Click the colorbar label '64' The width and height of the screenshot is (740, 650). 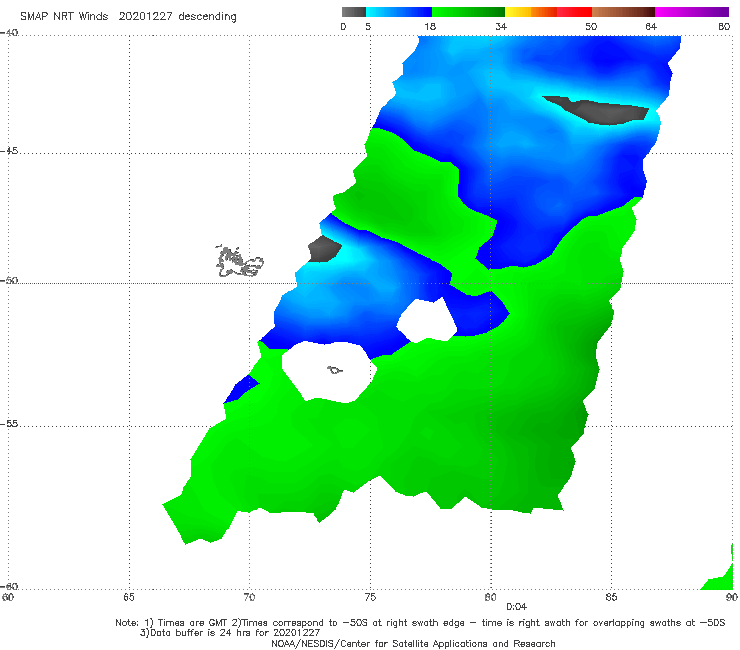(x=651, y=27)
